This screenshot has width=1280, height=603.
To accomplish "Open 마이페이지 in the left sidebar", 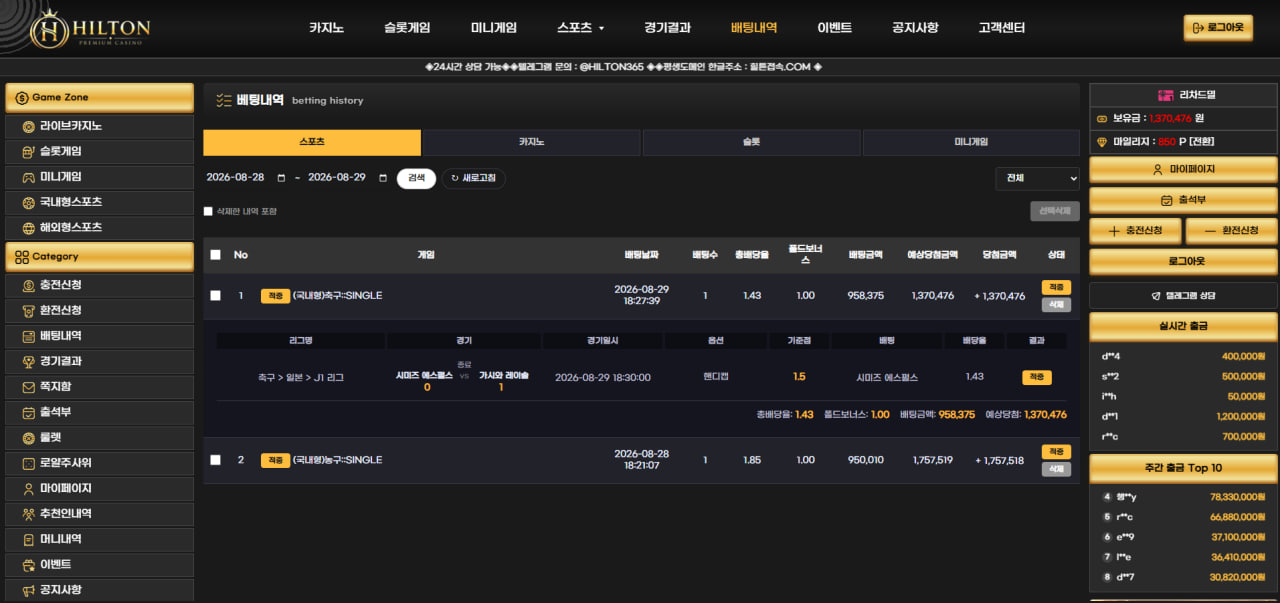I will click(99, 489).
